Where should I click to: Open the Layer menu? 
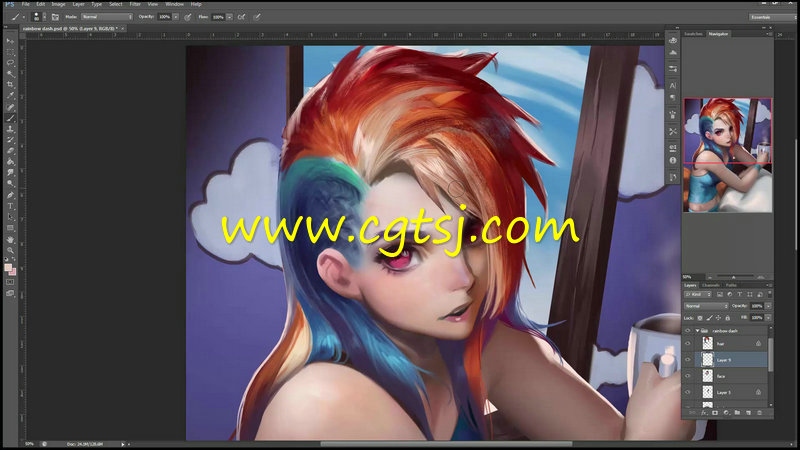pyautogui.click(x=78, y=4)
